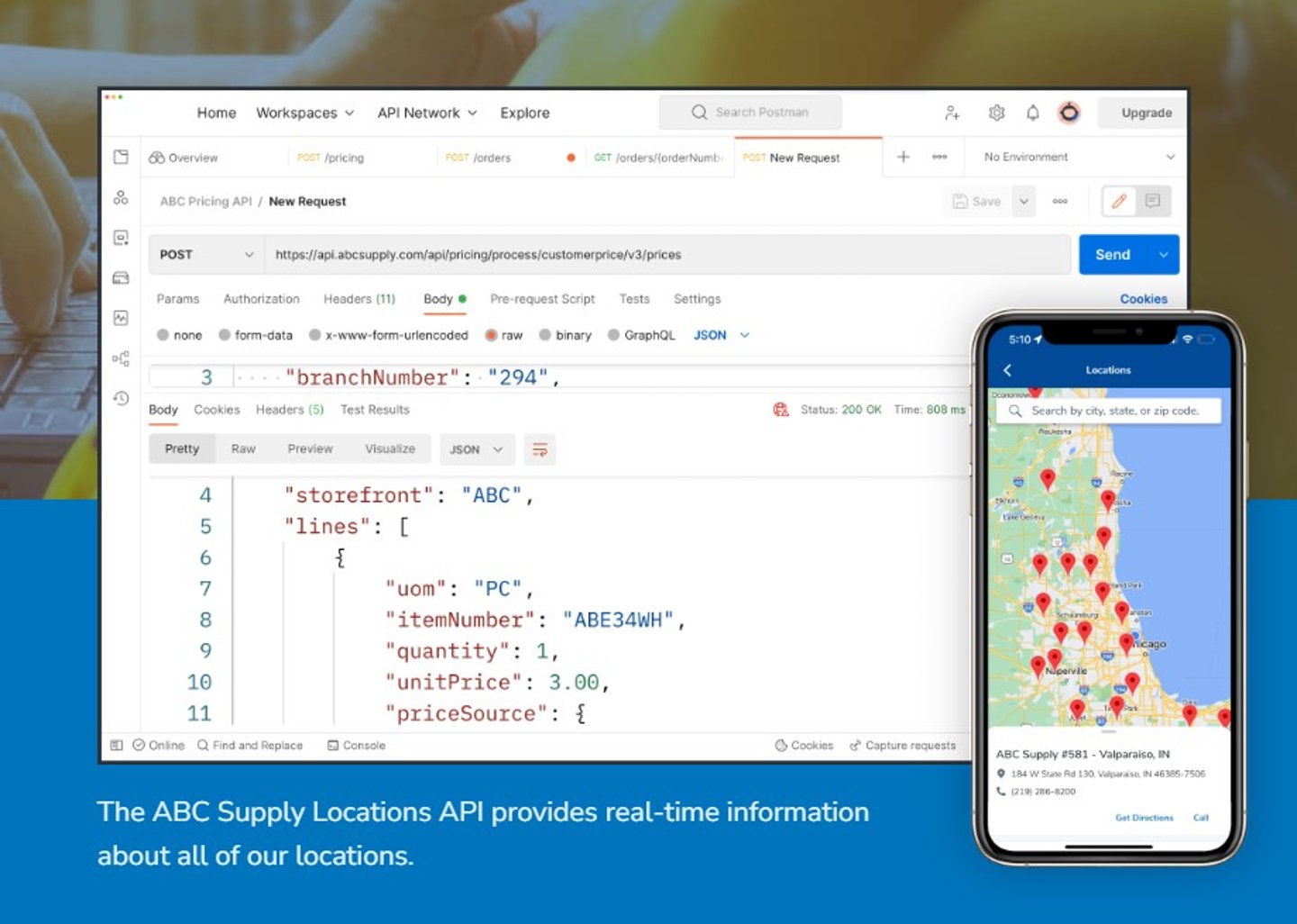Open the Pre-request Script tab

click(542, 299)
